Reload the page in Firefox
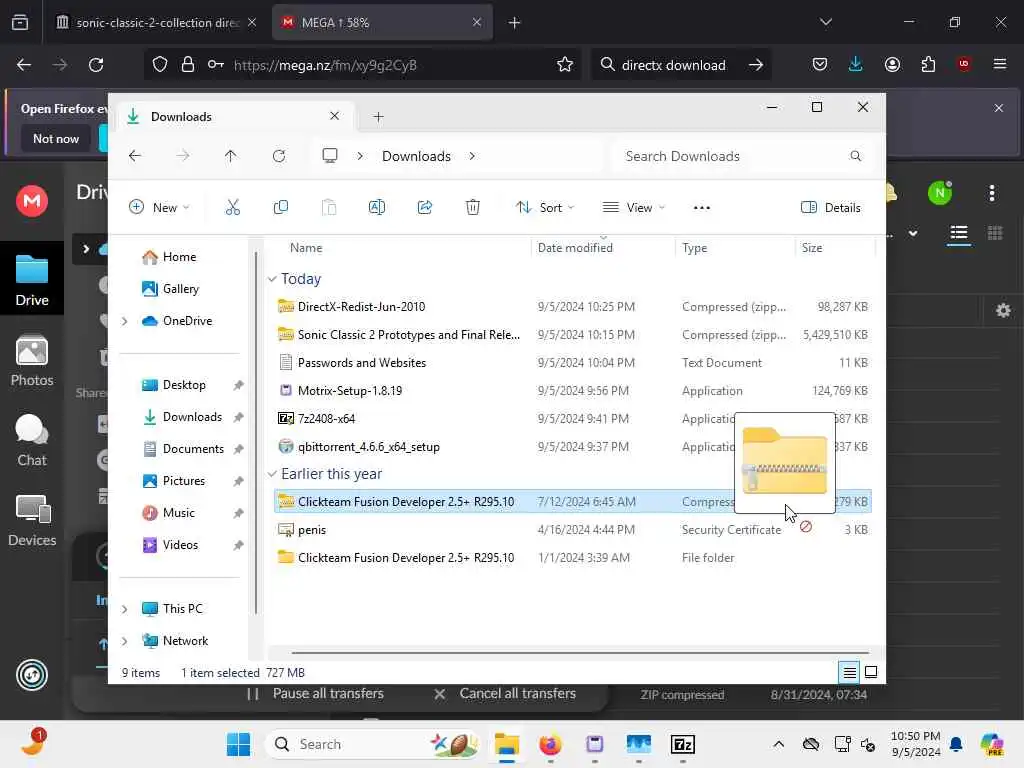Screen dimensions: 1024x768 click(x=96, y=65)
